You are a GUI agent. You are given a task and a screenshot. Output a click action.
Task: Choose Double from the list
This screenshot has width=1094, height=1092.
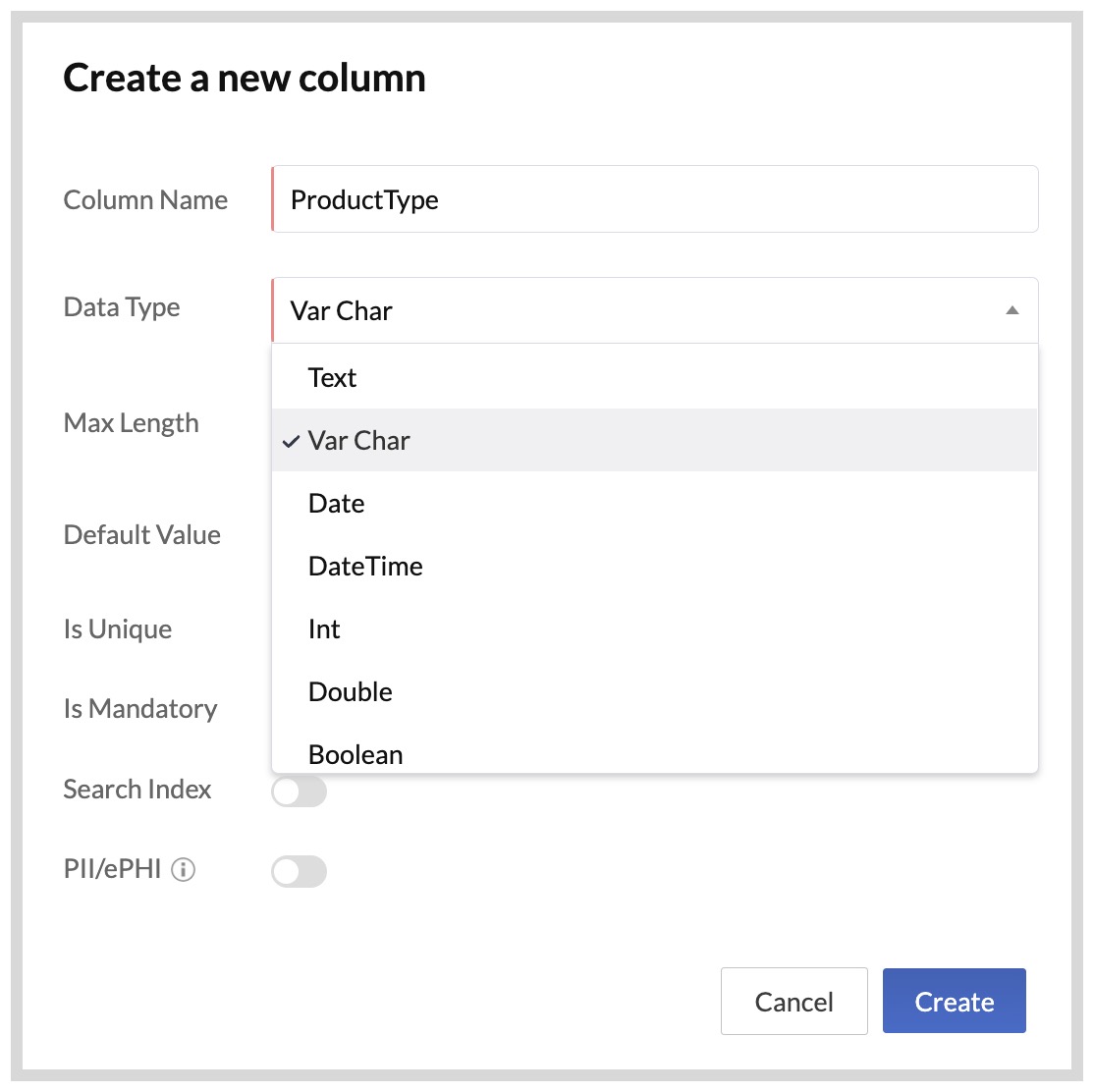pyautogui.click(x=350, y=691)
